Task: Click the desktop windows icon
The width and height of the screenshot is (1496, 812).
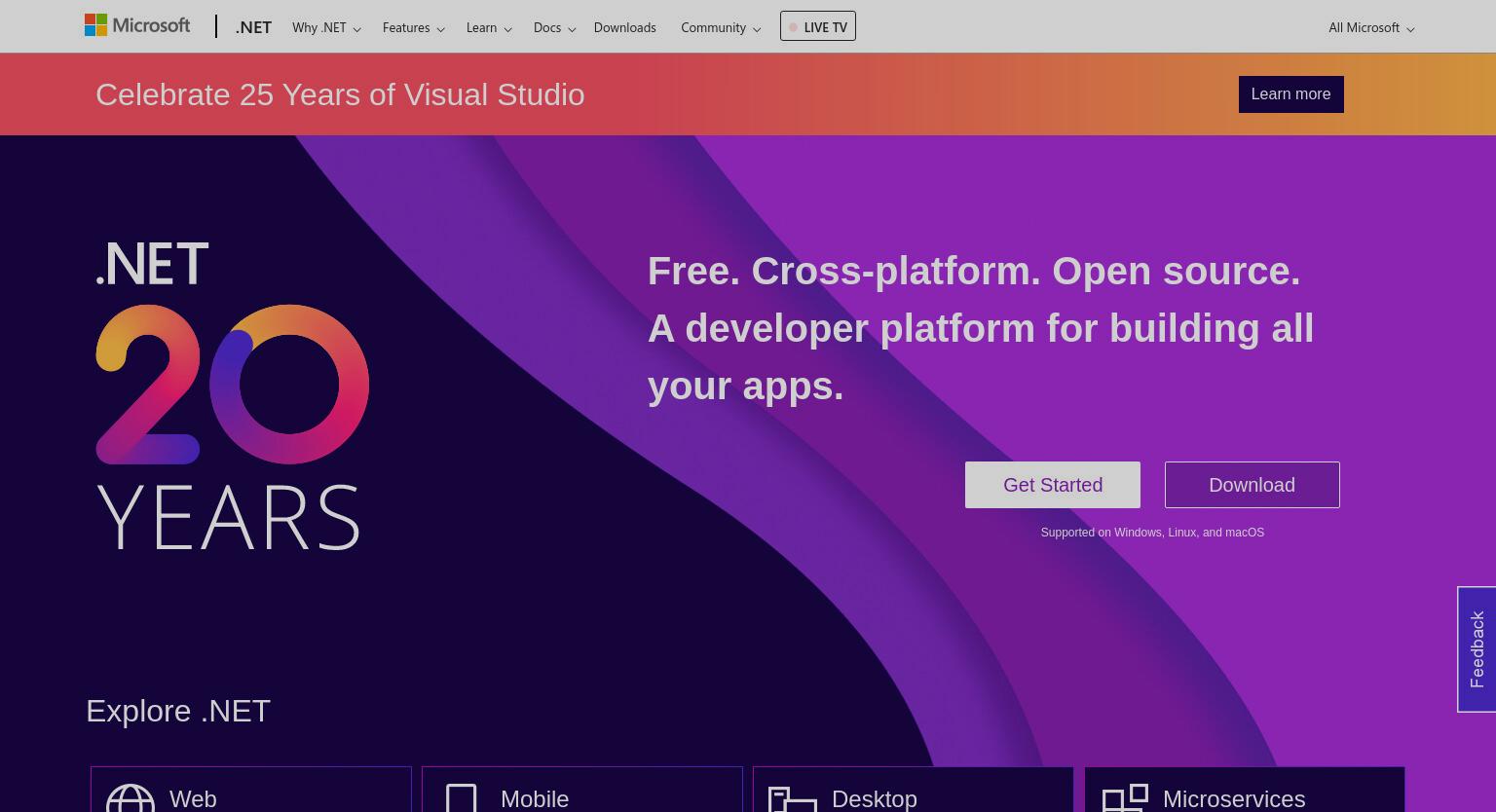Action: pyautogui.click(x=793, y=799)
